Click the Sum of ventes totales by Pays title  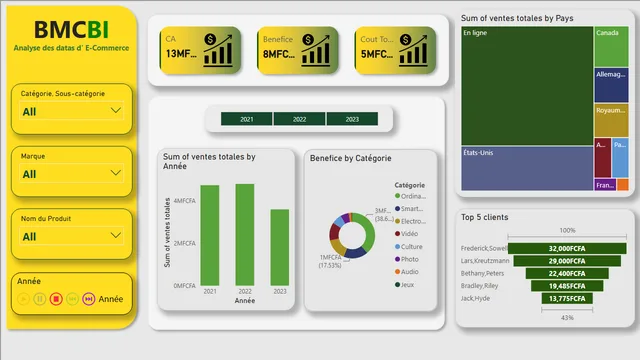[517, 18]
